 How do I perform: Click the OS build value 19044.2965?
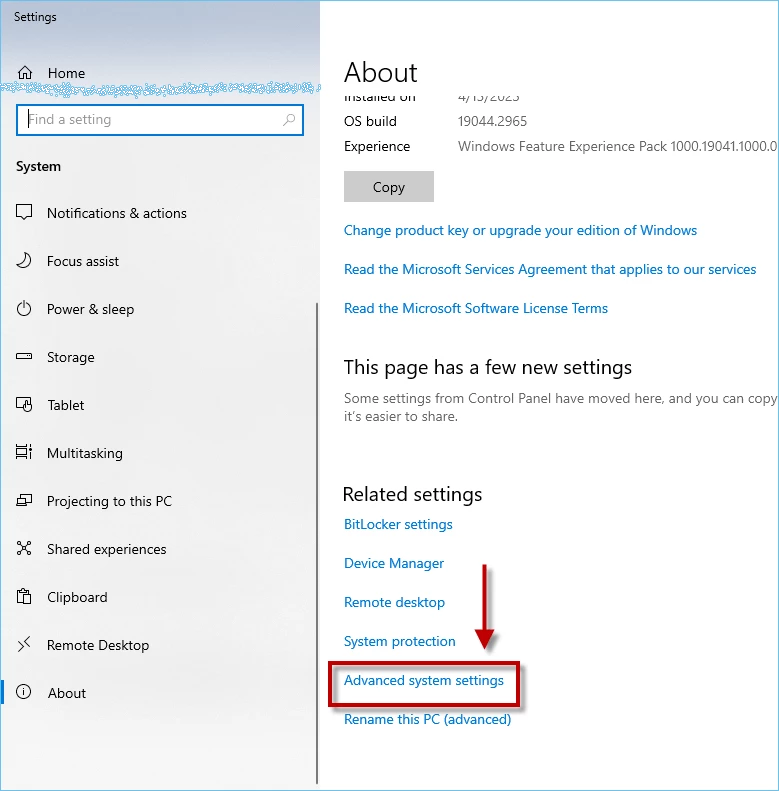[x=492, y=121]
